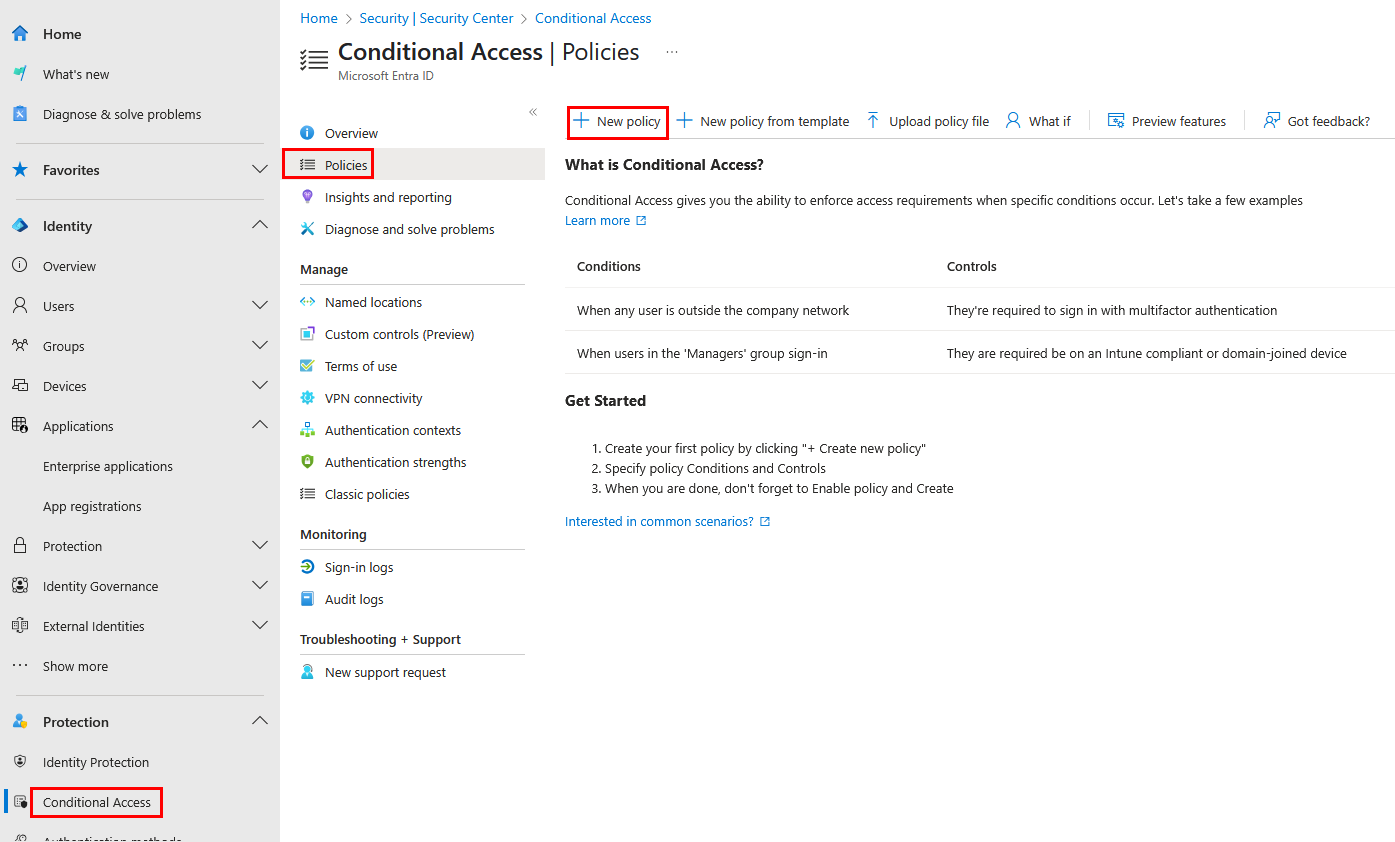Open the Policies menu item
The width and height of the screenshot is (1395, 842).
click(x=345, y=165)
